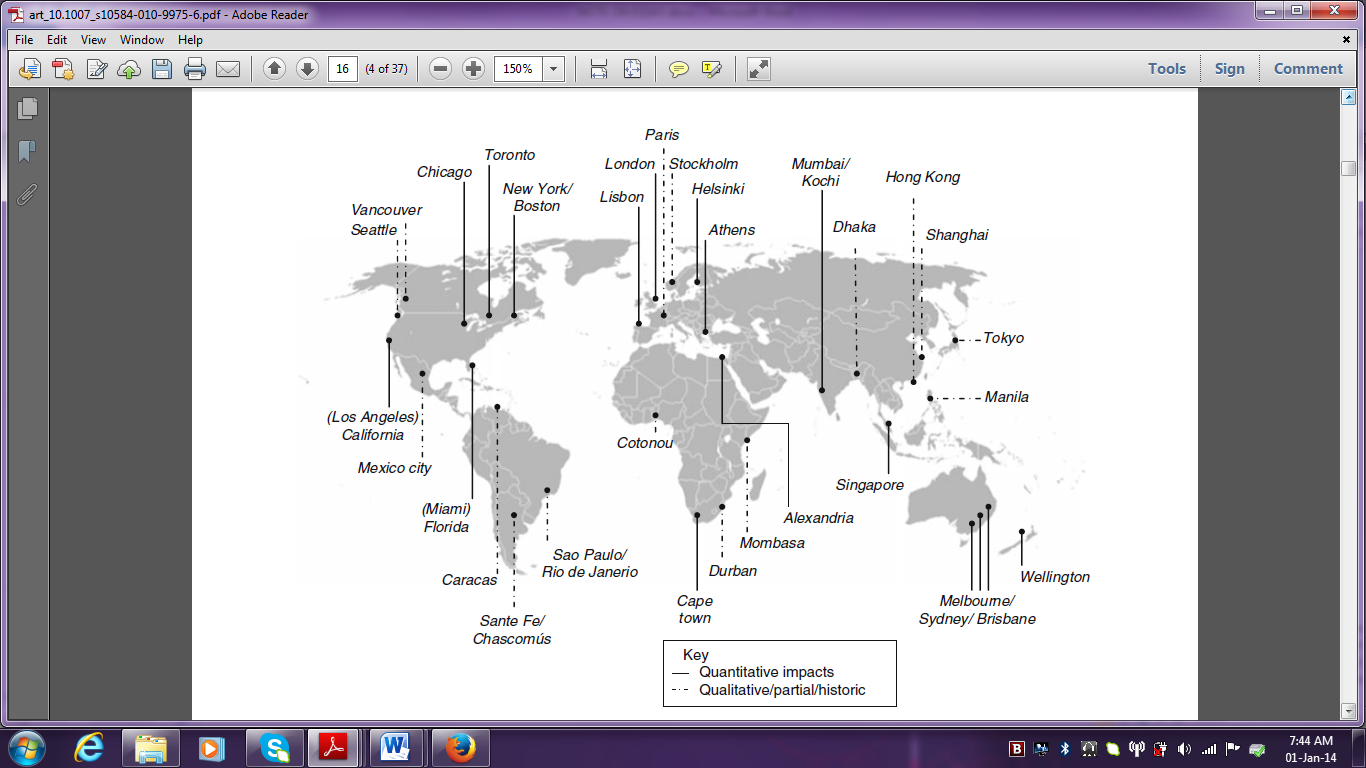This screenshot has height=768, width=1366.
Task: Add a sticky note comment
Action: 679,69
